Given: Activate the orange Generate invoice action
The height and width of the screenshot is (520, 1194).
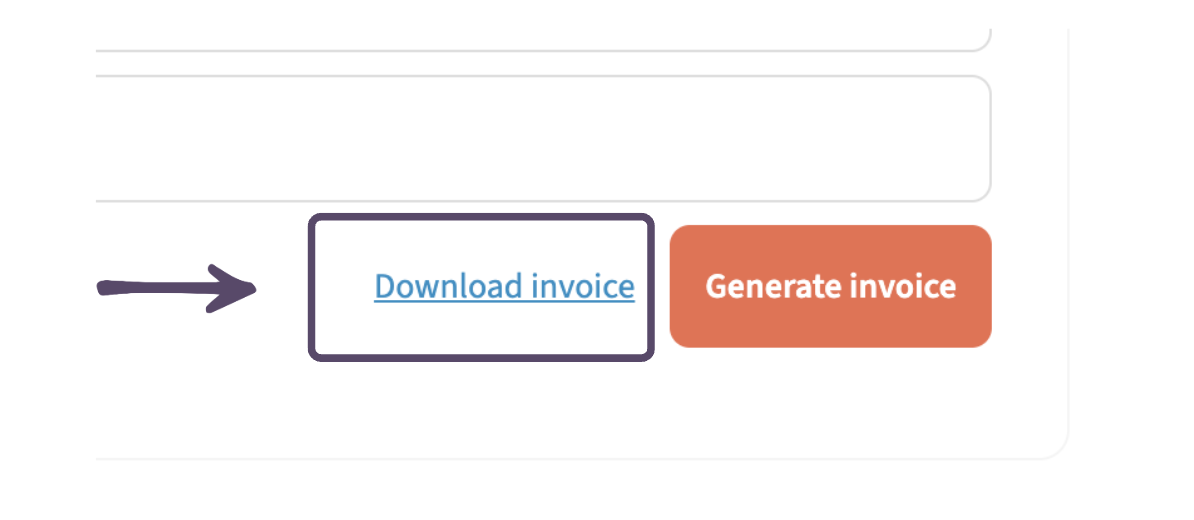Looking at the screenshot, I should (830, 286).
